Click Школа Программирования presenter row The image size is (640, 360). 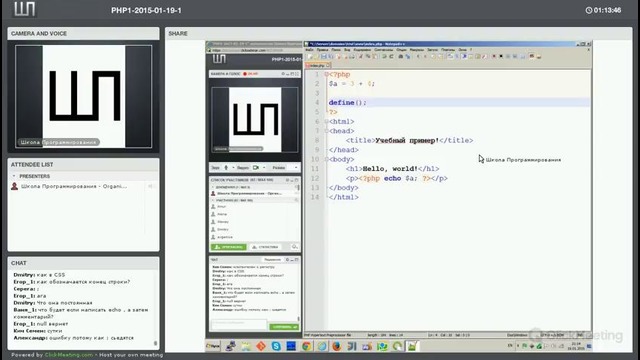[x=83, y=187]
